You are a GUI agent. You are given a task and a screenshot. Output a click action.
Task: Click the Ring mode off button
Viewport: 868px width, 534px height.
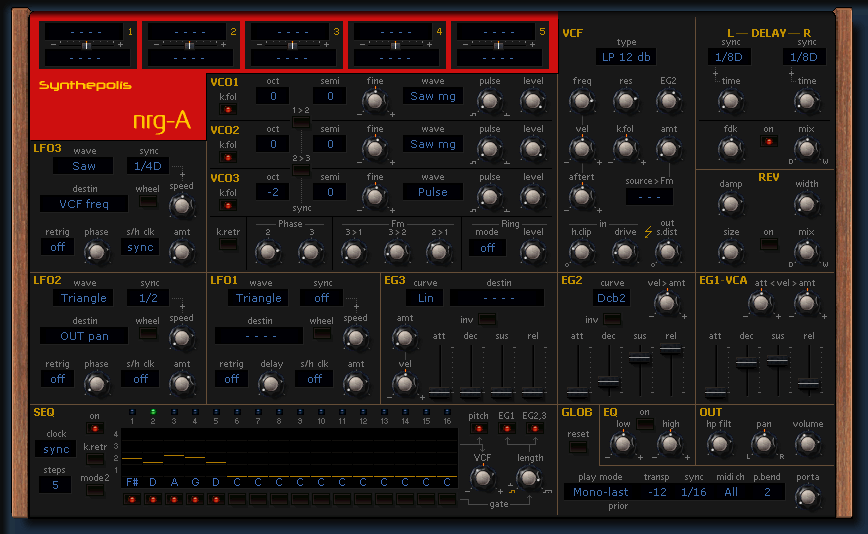[487, 247]
